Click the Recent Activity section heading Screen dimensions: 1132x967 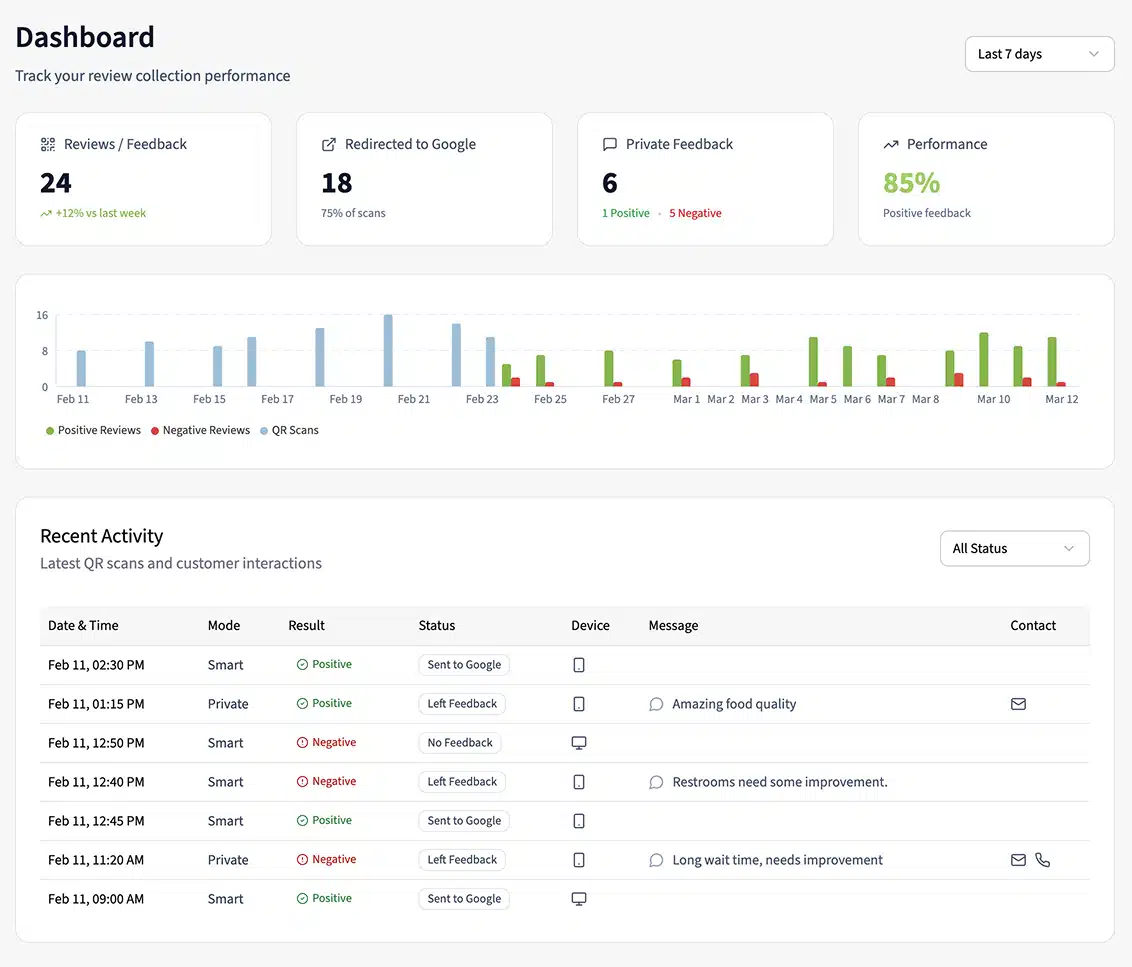102,537
